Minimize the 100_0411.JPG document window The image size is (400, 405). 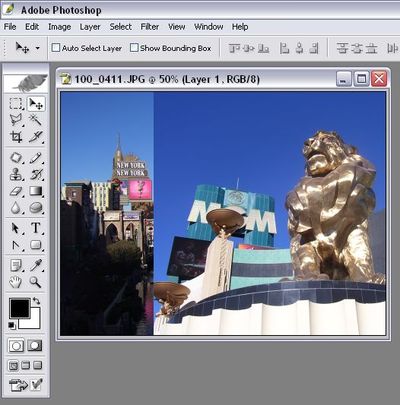(x=344, y=79)
